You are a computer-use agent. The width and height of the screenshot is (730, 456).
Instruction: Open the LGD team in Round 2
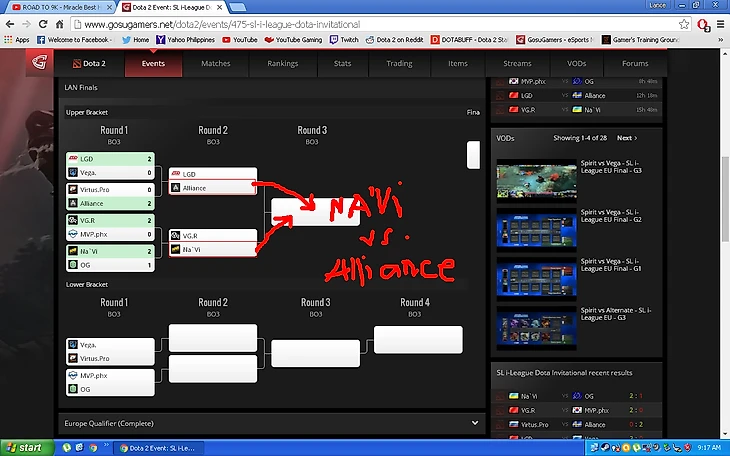pyautogui.click(x=213, y=174)
